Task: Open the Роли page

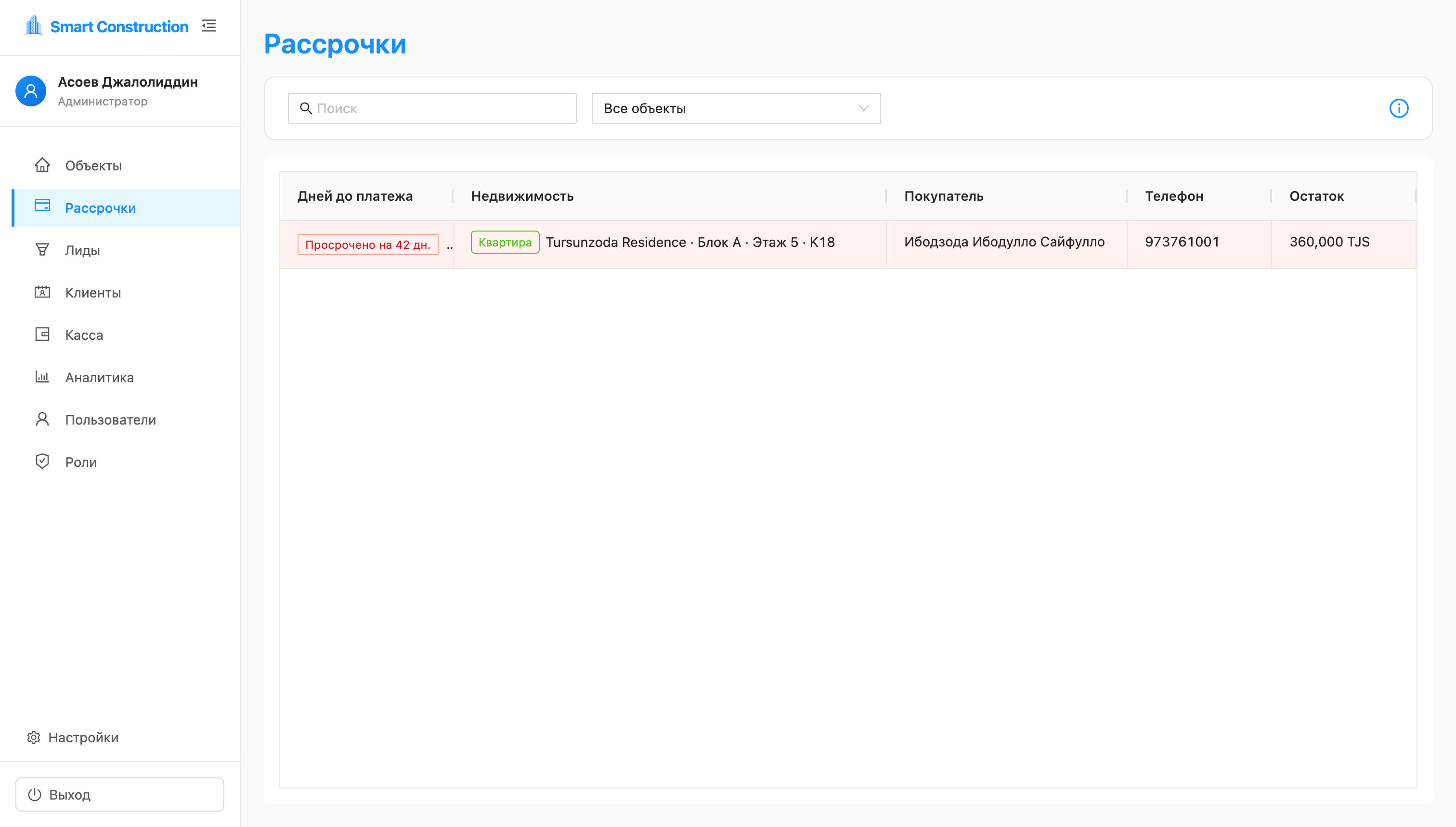Action: pyautogui.click(x=126, y=462)
